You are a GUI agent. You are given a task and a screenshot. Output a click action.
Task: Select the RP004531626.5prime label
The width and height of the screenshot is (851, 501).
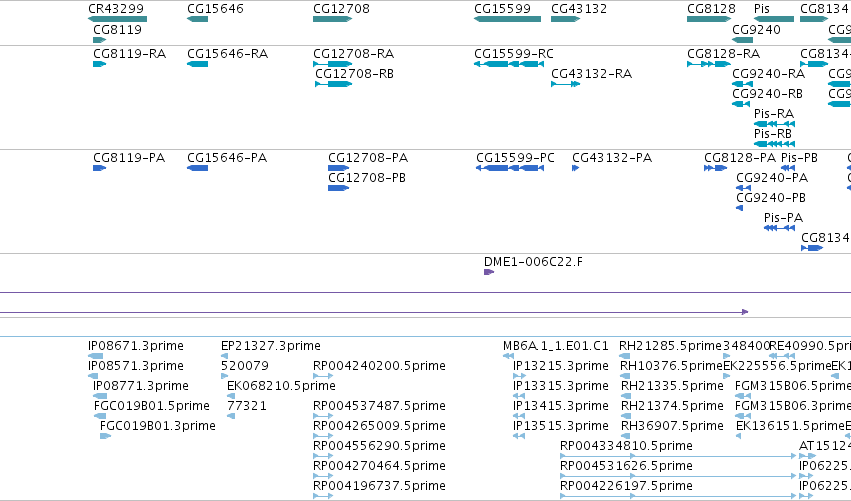click(626, 466)
